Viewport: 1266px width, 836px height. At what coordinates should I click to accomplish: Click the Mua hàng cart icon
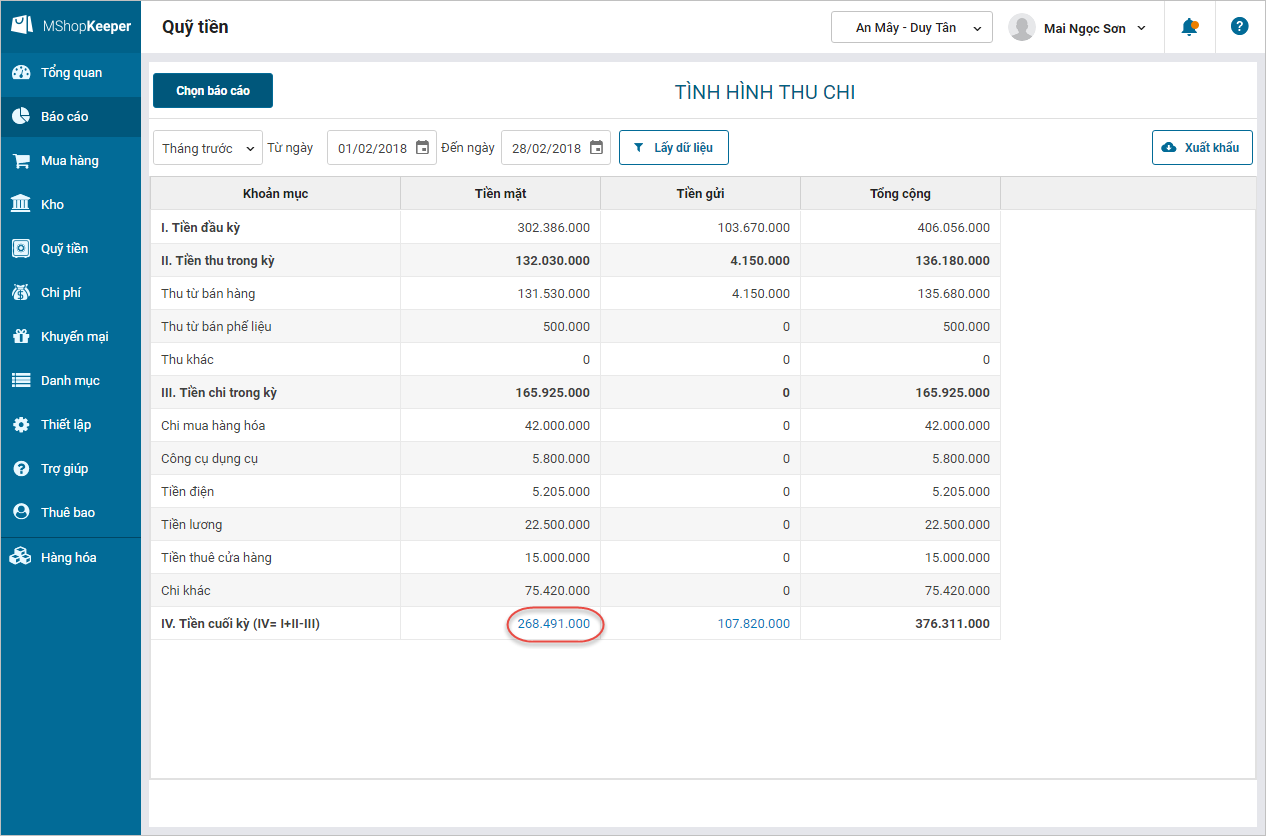click(x=20, y=161)
